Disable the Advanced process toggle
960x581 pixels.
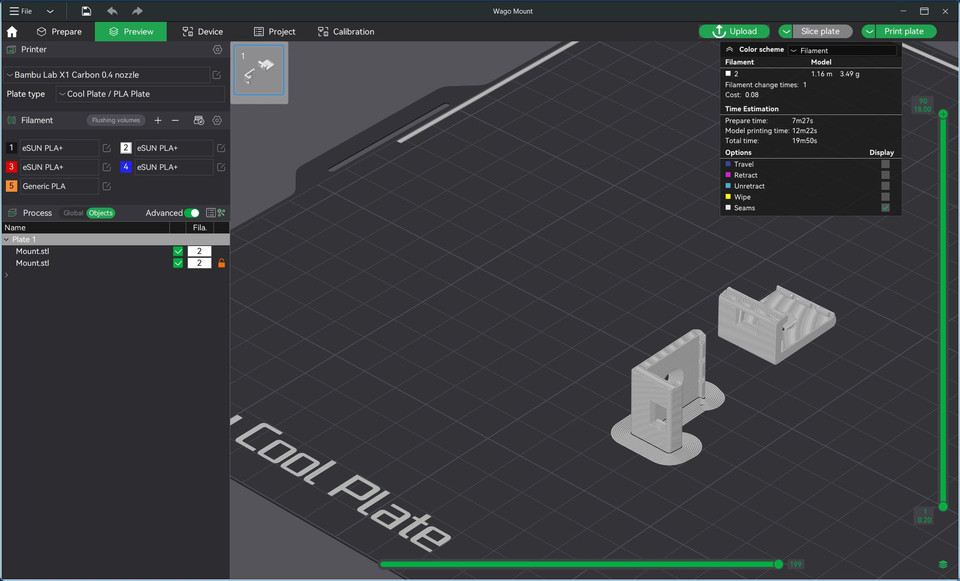(x=190, y=213)
